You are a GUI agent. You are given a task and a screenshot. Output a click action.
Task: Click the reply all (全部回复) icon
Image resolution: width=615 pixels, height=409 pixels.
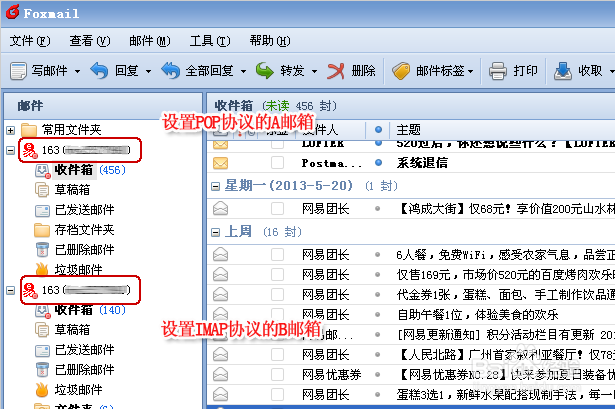pyautogui.click(x=170, y=71)
